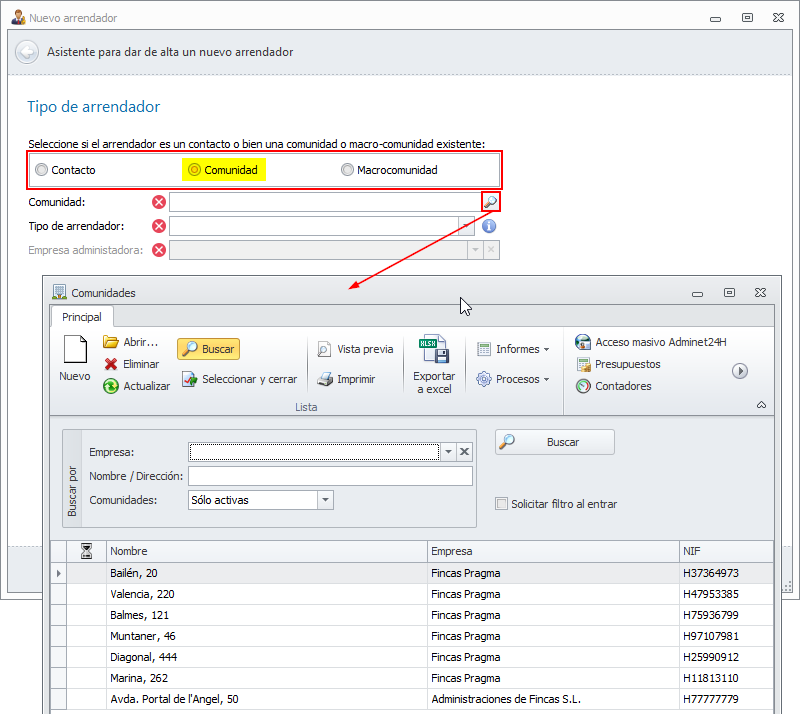Click the Comunidad text input field
800x714 pixels.
click(x=325, y=202)
